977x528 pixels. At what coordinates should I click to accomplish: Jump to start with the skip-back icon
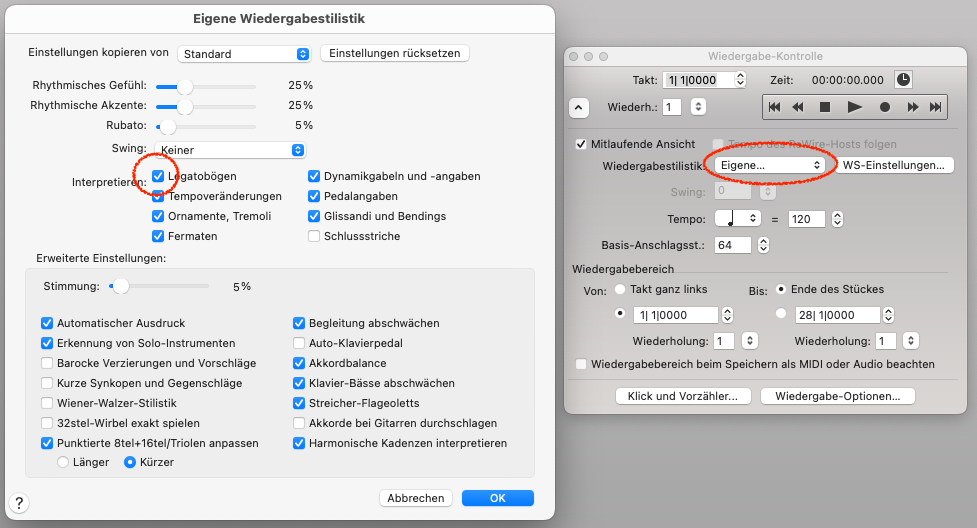(774, 107)
